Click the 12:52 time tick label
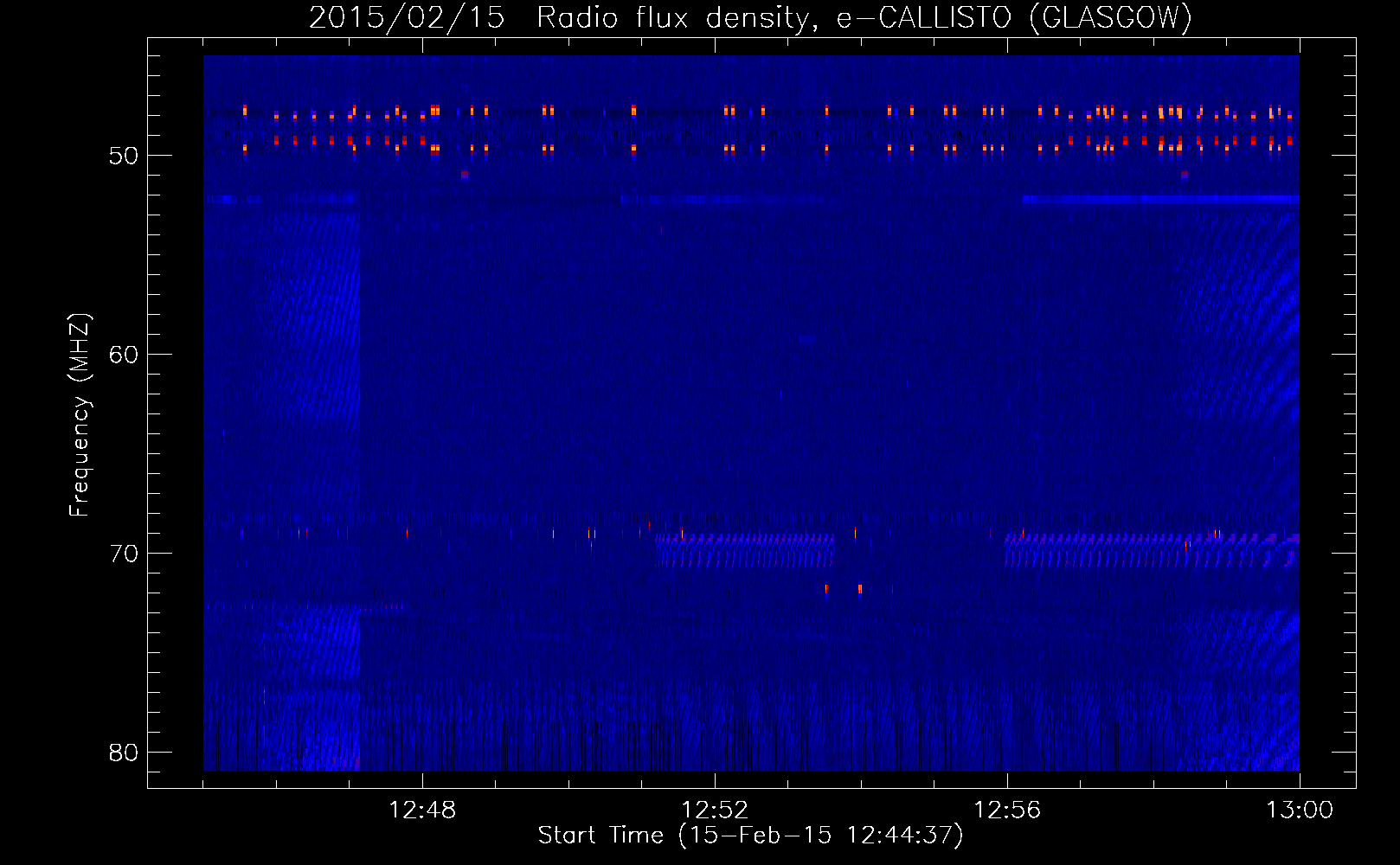1400x865 pixels. (715, 811)
